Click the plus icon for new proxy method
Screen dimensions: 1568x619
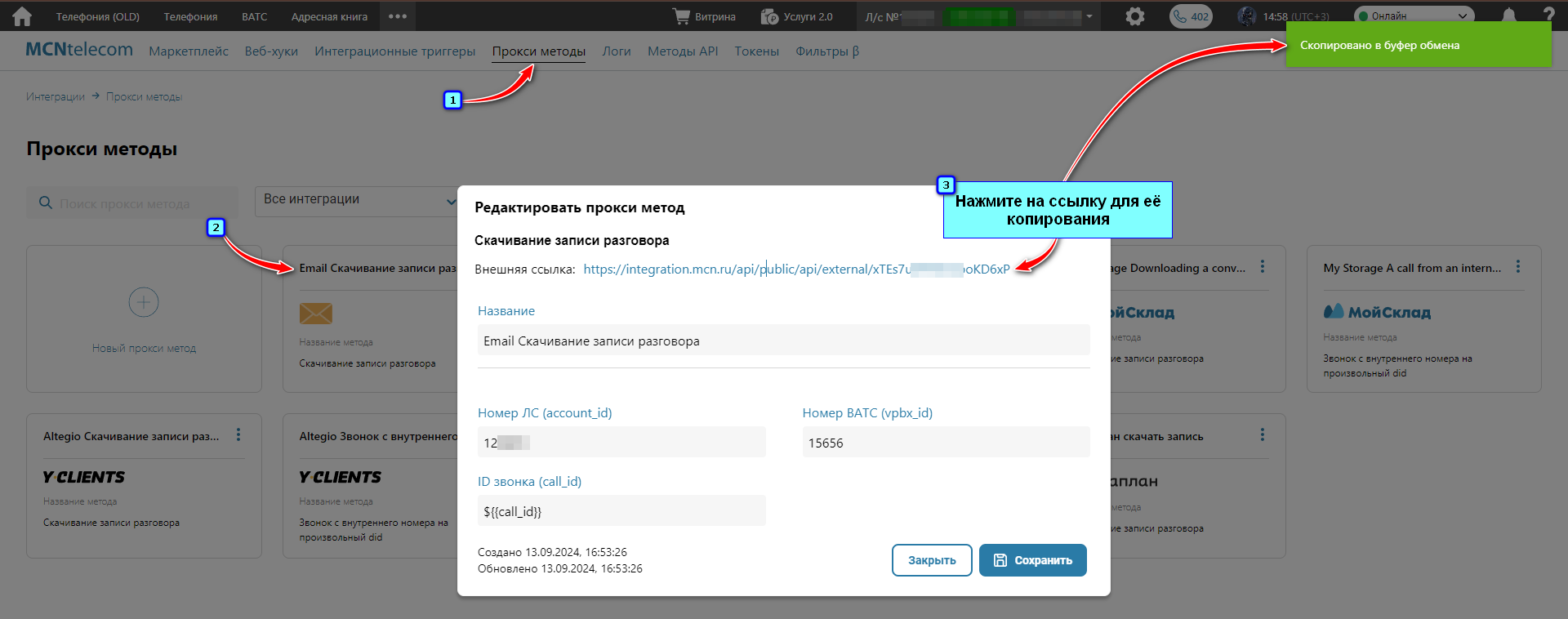click(144, 302)
